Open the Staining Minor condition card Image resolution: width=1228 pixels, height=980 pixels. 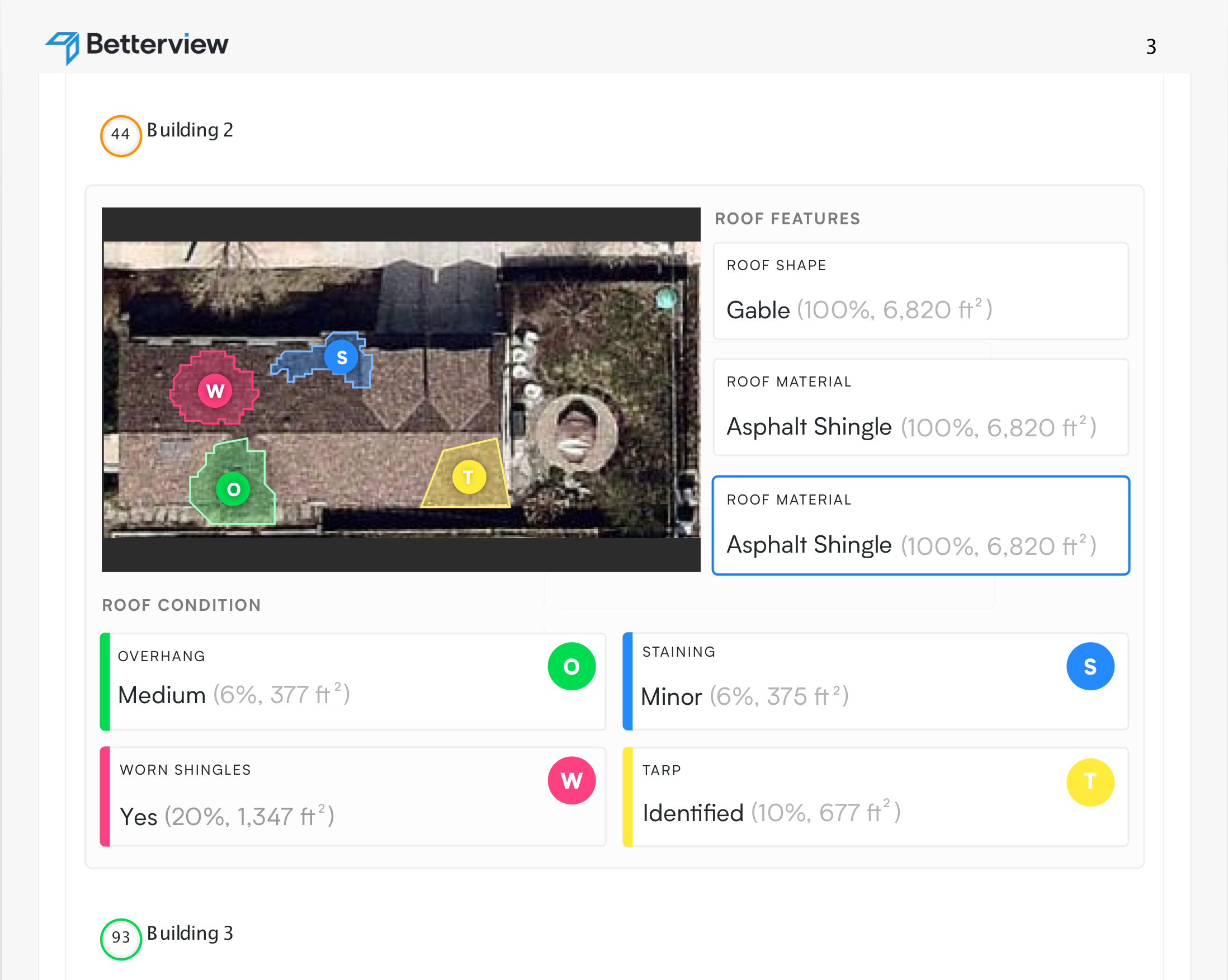pos(876,681)
